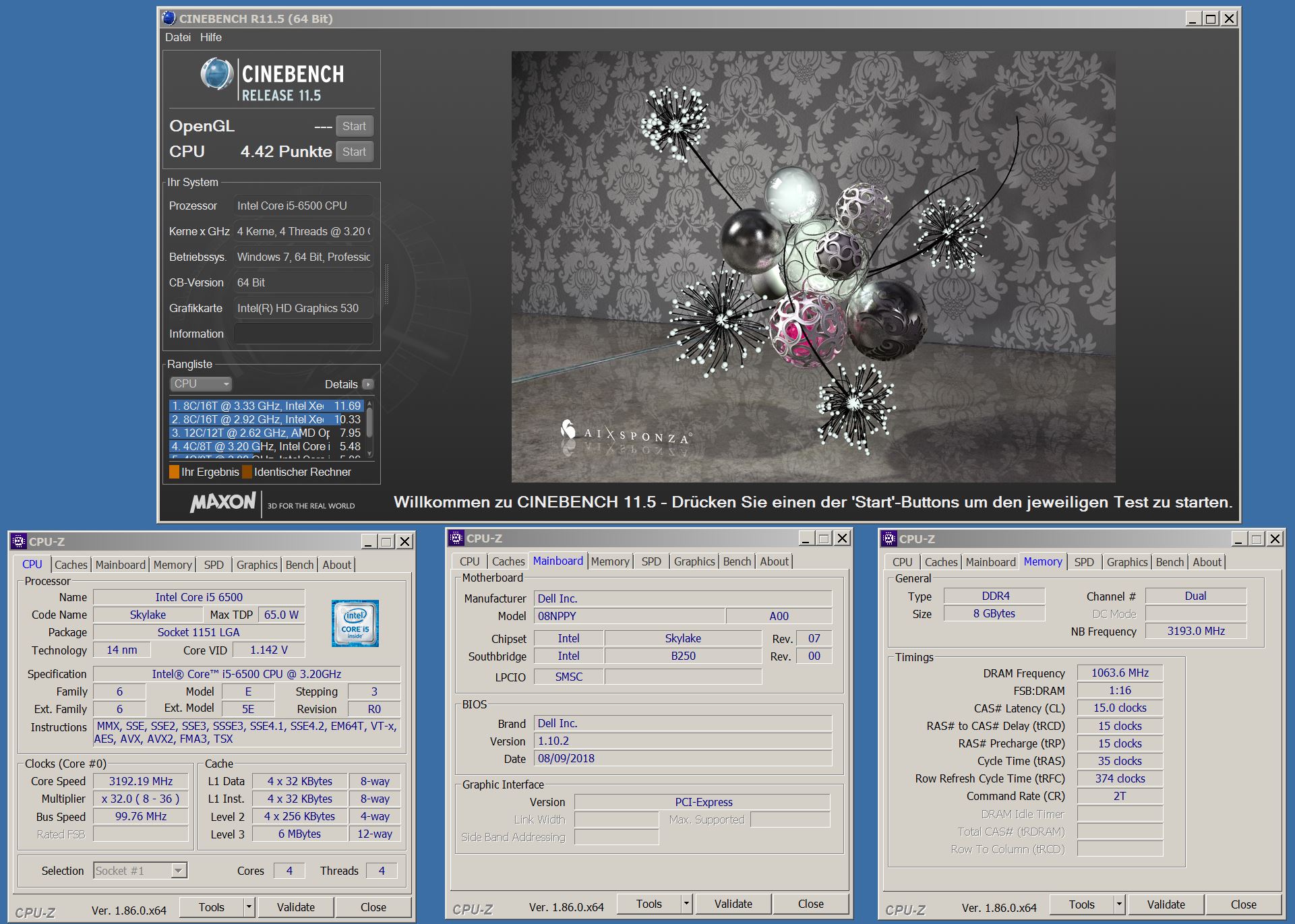Click Tools button in right CPU-Z
1295x924 pixels.
pos(1081,904)
